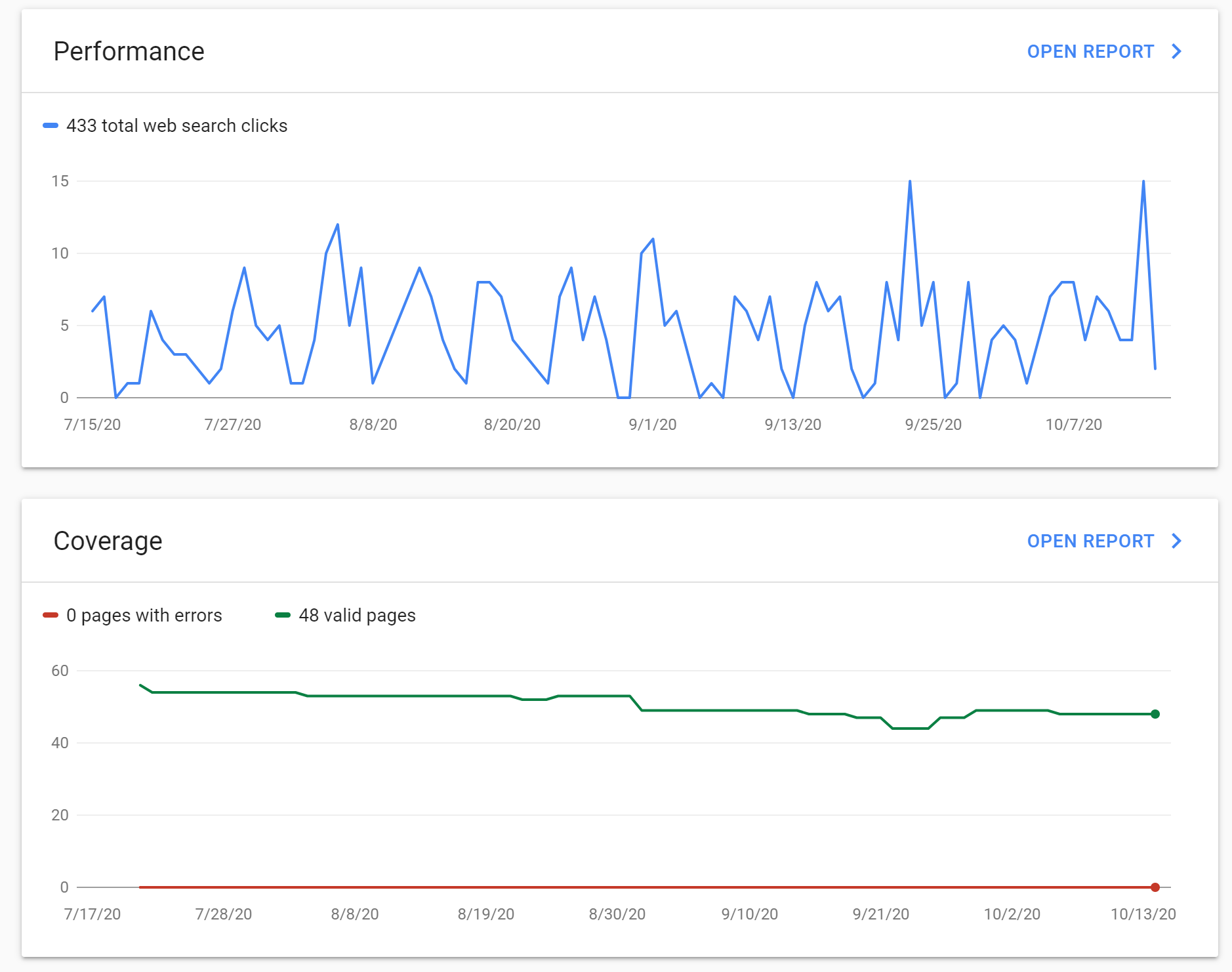This screenshot has width=1232, height=972.
Task: Click the 10/13/20 date label on Coverage chart
Action: (1143, 914)
